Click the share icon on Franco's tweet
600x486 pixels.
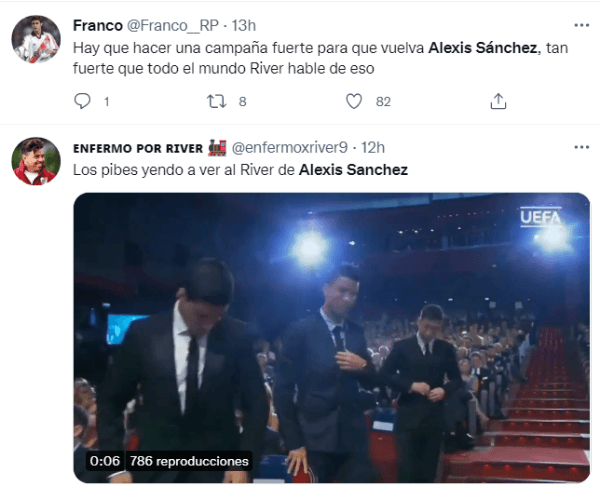coord(498,101)
